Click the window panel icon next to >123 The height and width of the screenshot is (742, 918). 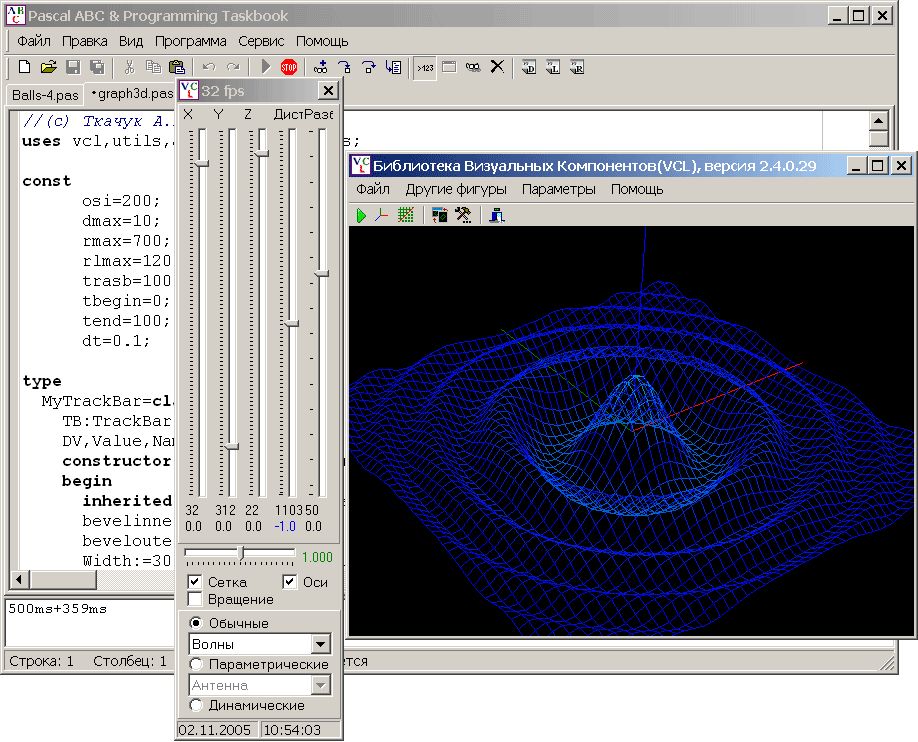click(x=449, y=67)
